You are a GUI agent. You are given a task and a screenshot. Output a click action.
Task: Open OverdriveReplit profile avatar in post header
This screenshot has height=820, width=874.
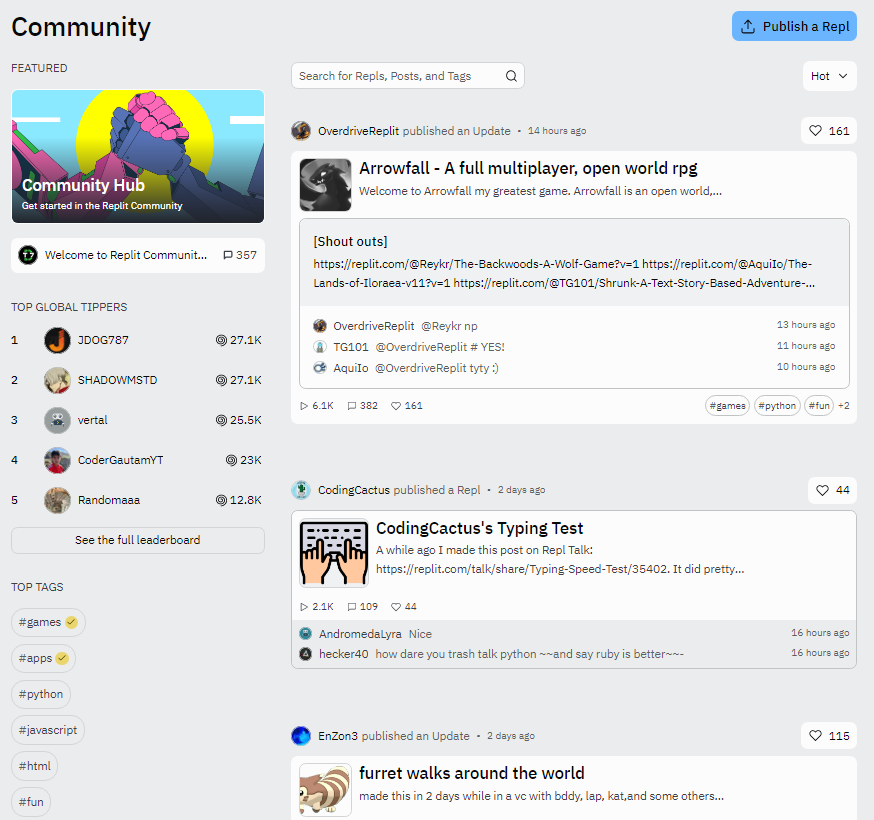click(301, 131)
